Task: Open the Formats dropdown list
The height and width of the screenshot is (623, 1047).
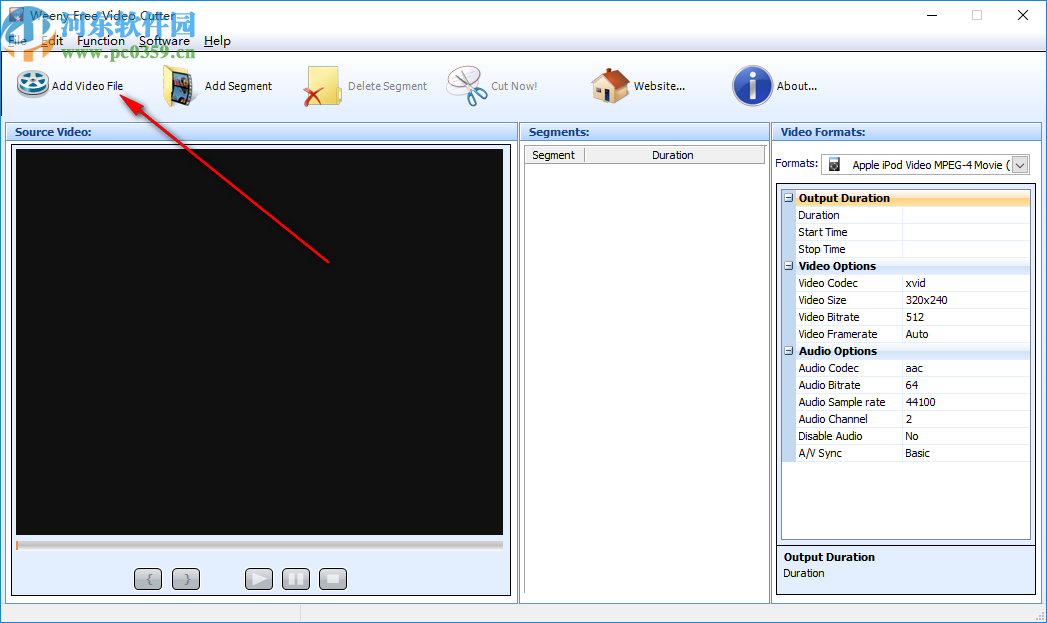Action: coord(1019,164)
